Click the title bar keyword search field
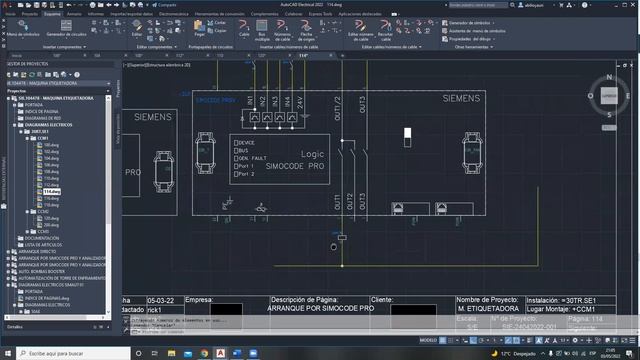 coord(478,5)
